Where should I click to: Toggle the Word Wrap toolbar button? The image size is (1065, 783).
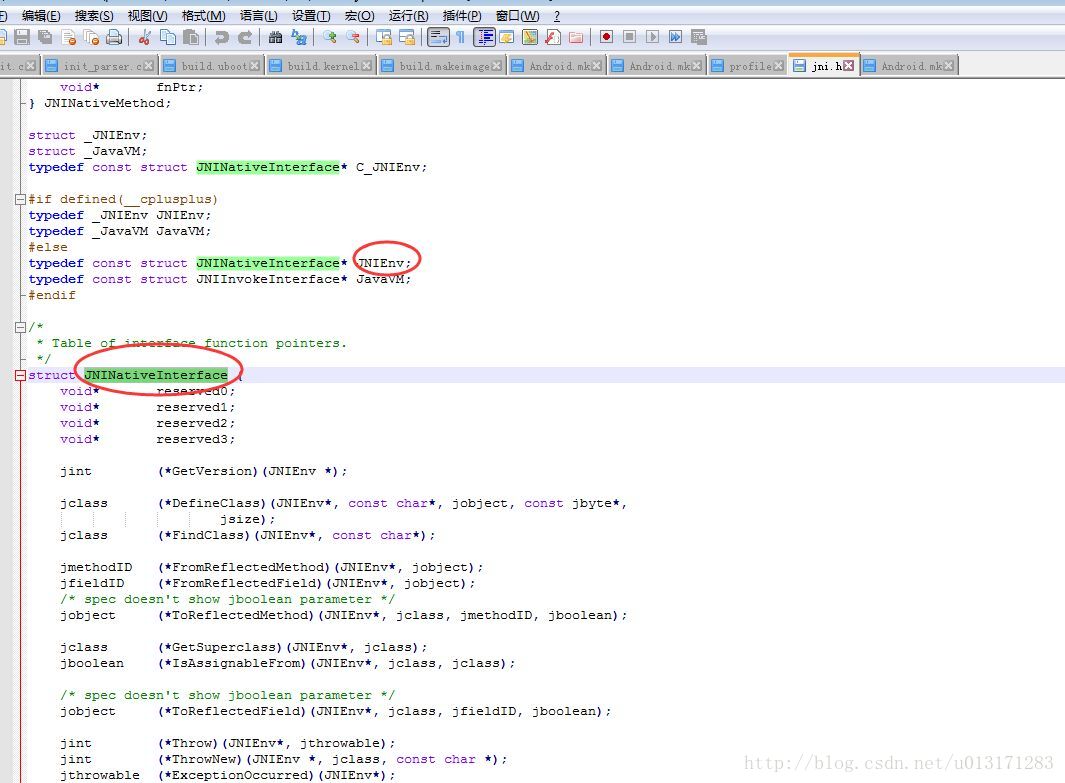pos(438,37)
